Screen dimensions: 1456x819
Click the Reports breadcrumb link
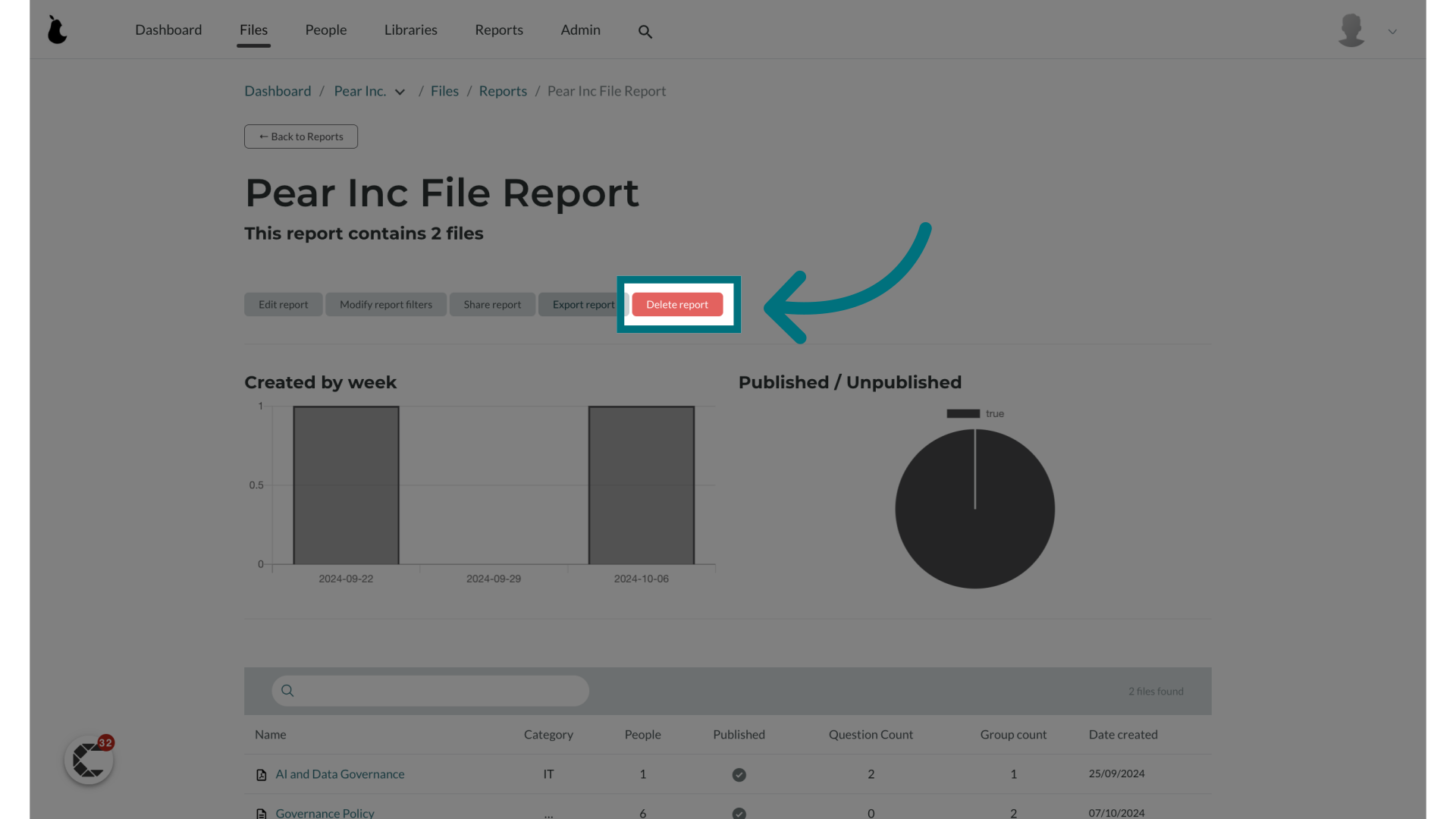coord(503,91)
